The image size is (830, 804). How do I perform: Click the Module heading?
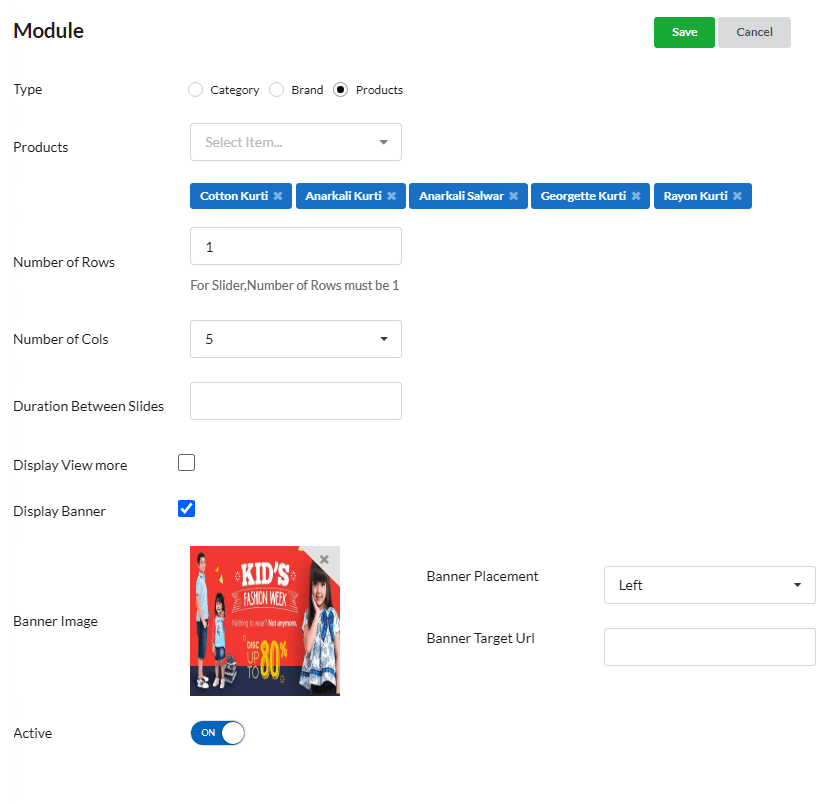coord(49,31)
